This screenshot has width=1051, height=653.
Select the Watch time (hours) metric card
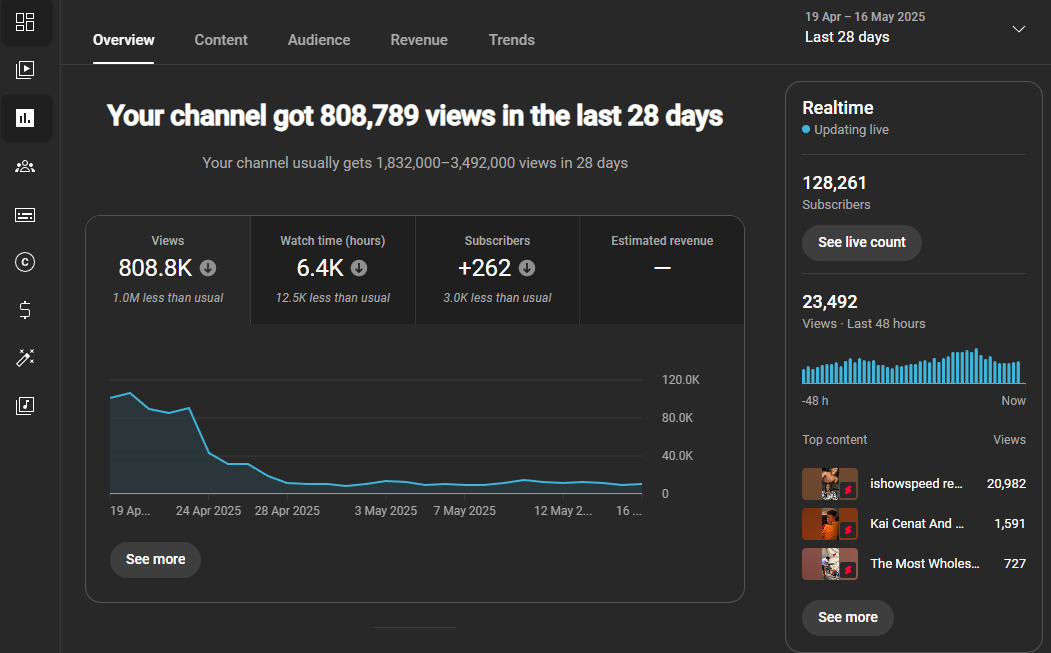(332, 270)
